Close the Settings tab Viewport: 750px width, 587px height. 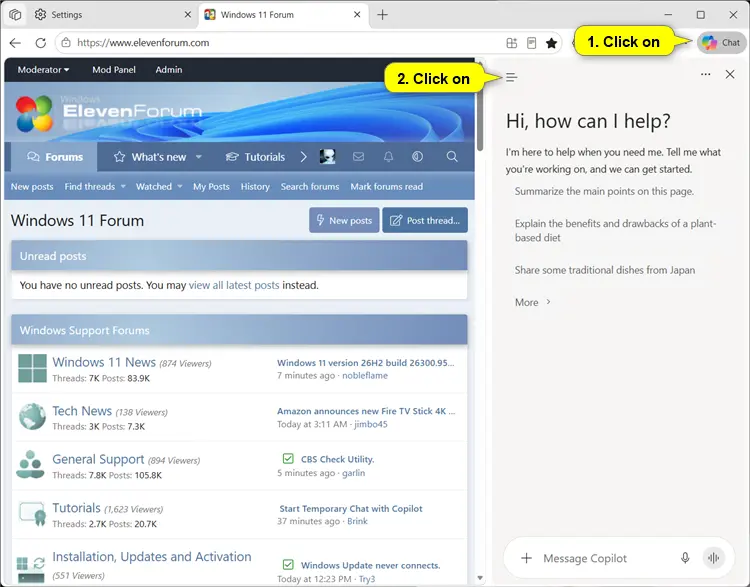[188, 15]
